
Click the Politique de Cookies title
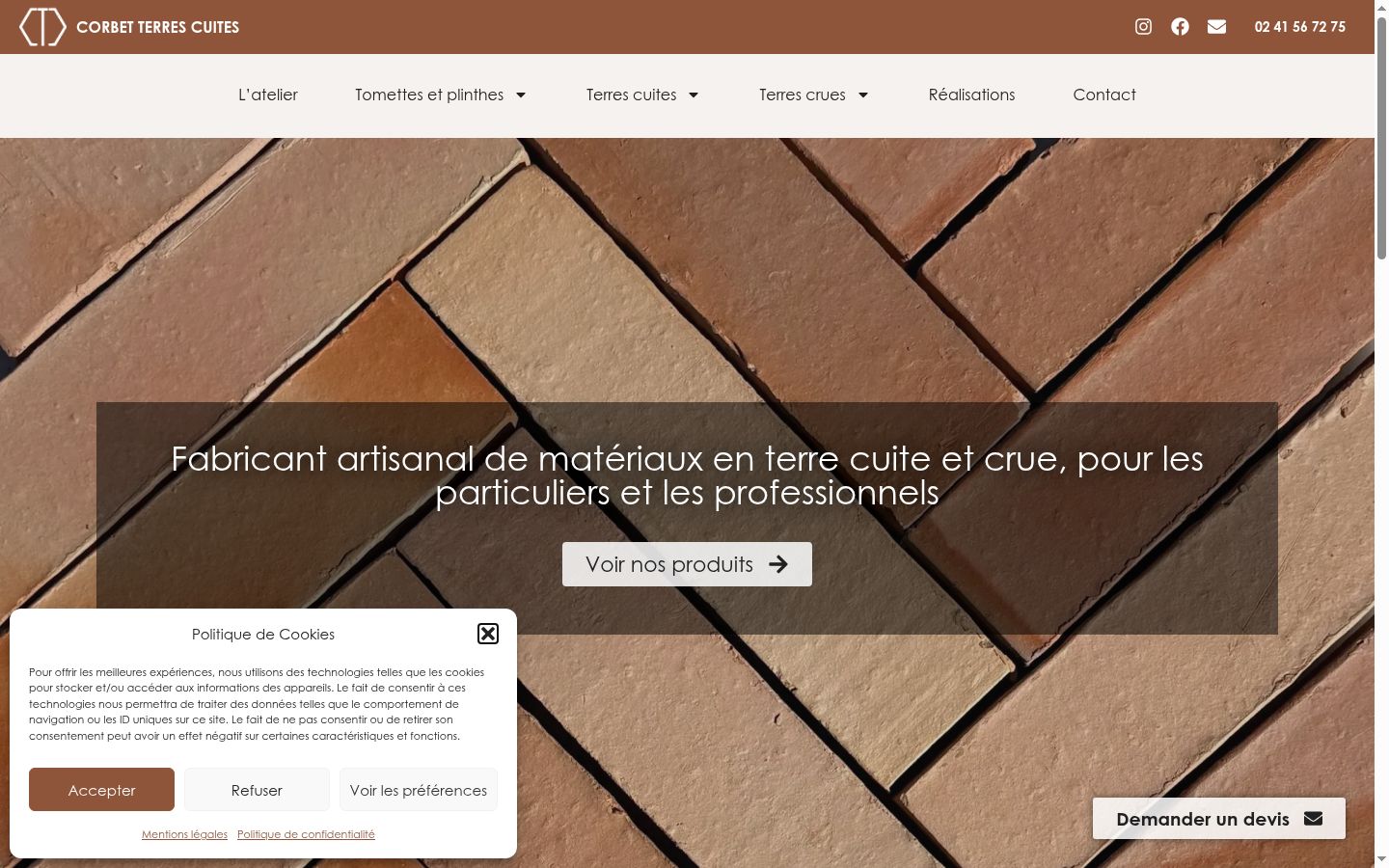pos(263,634)
